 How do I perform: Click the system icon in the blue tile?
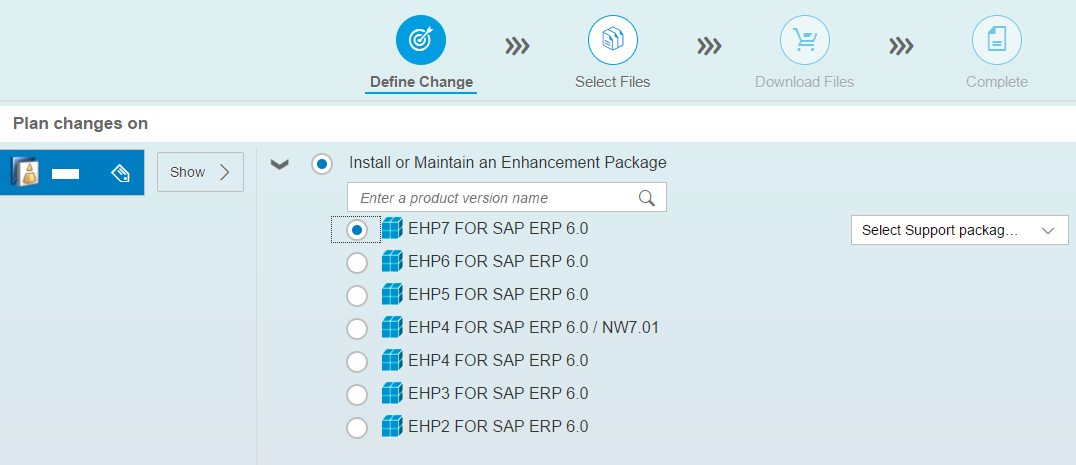point(25,172)
